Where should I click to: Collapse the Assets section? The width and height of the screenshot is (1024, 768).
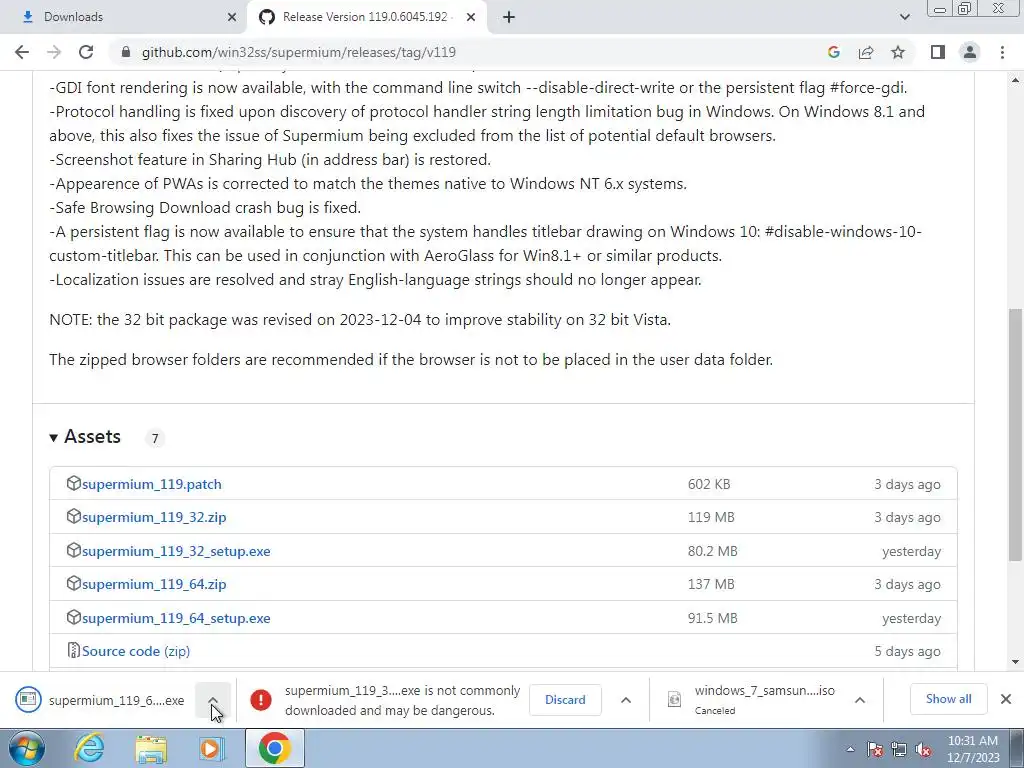point(86,437)
